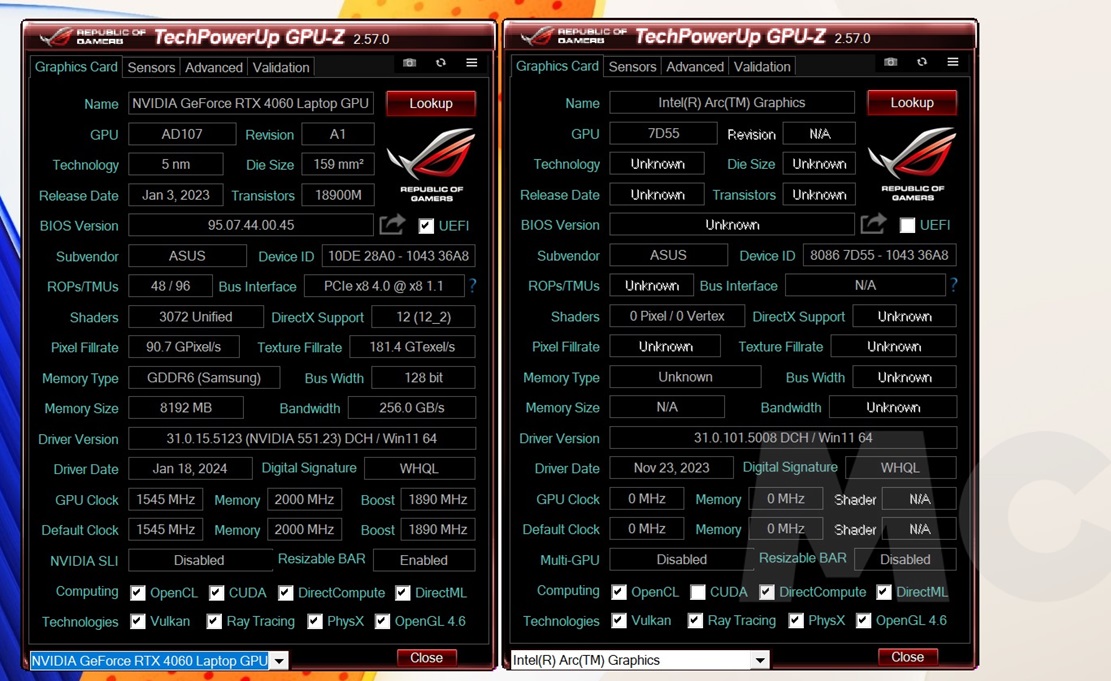Click the Driver Version field showing 31.0.101.5008
Screen dimensions: 1111x681
pos(783,438)
